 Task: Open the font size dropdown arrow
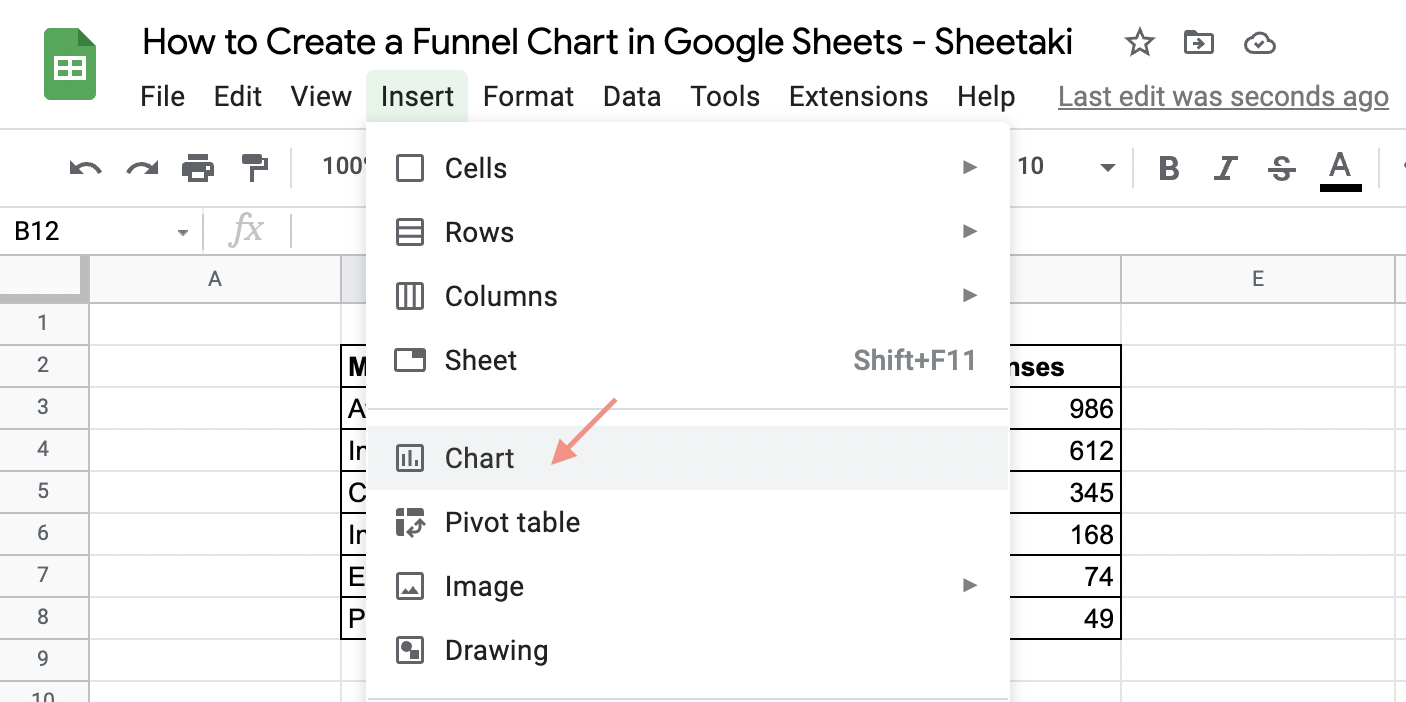[1107, 168]
